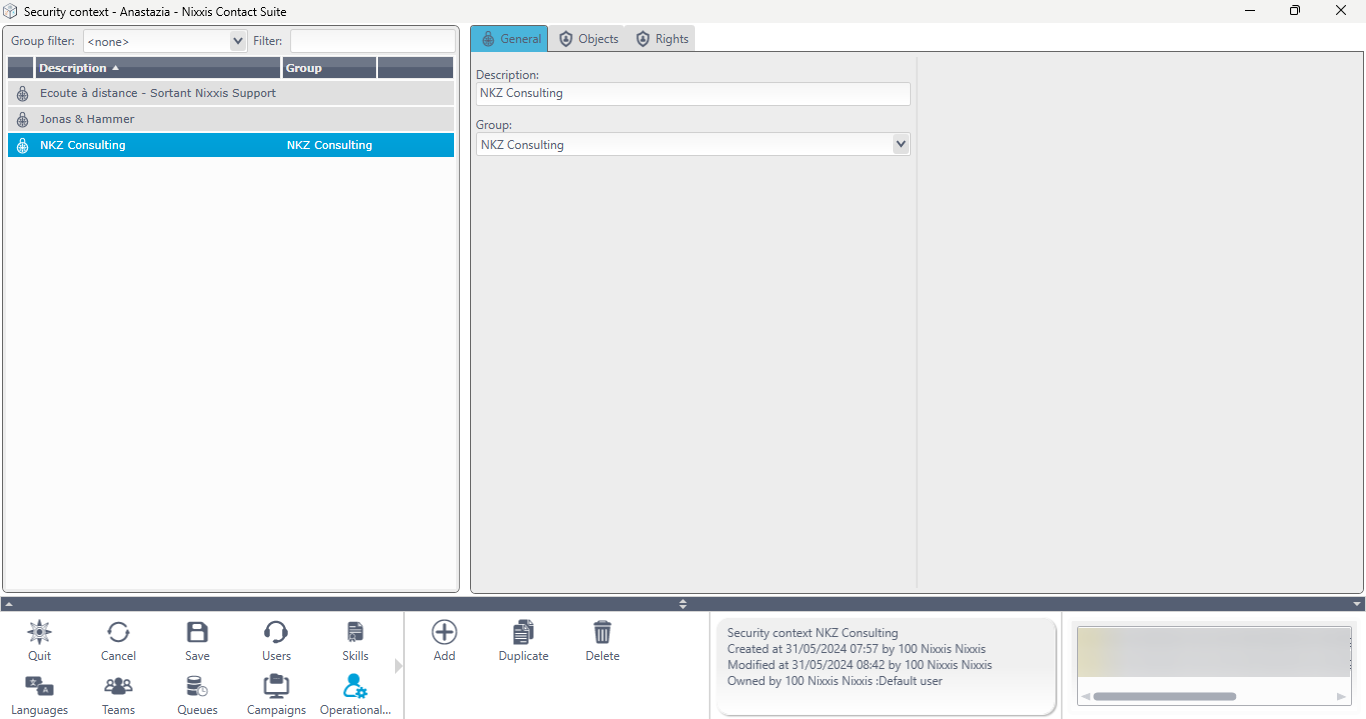The height and width of the screenshot is (719, 1366).
Task: Click the icon of the Ecoute à distance row
Action: pos(22,93)
